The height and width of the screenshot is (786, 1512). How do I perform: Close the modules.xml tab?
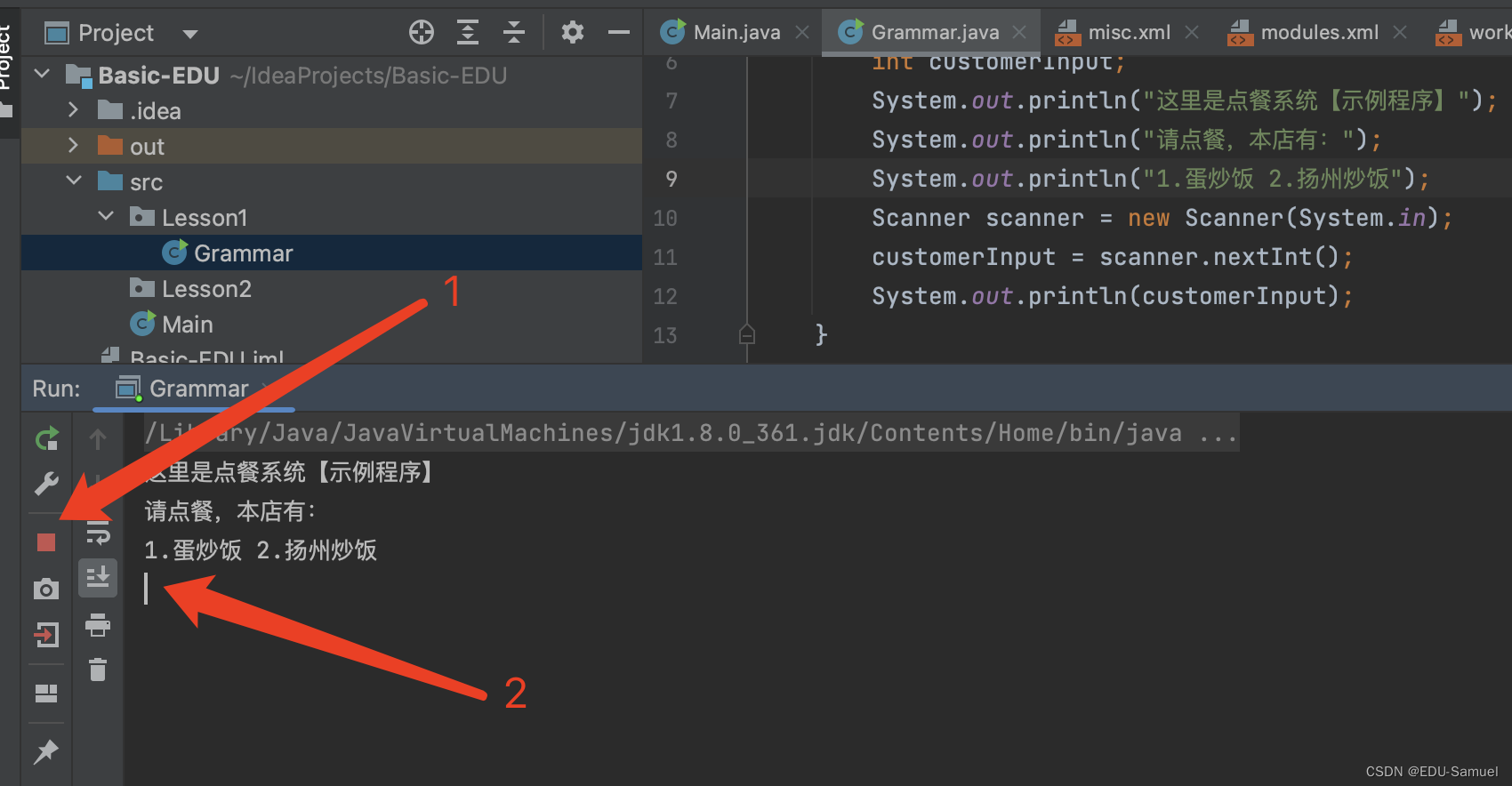(1400, 33)
